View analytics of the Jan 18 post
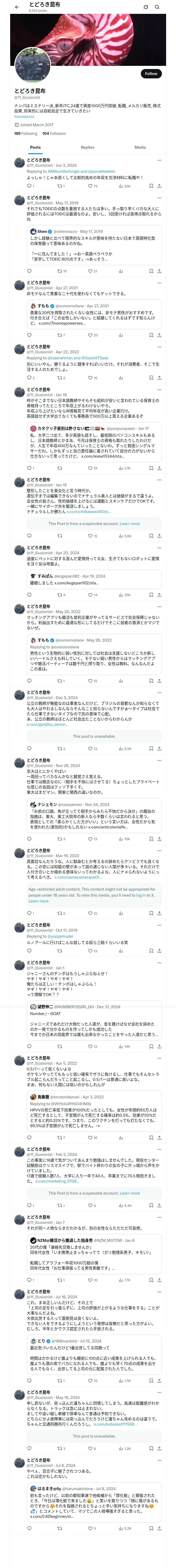Screen dimensions: 176x1568 [x=124, y=468]
